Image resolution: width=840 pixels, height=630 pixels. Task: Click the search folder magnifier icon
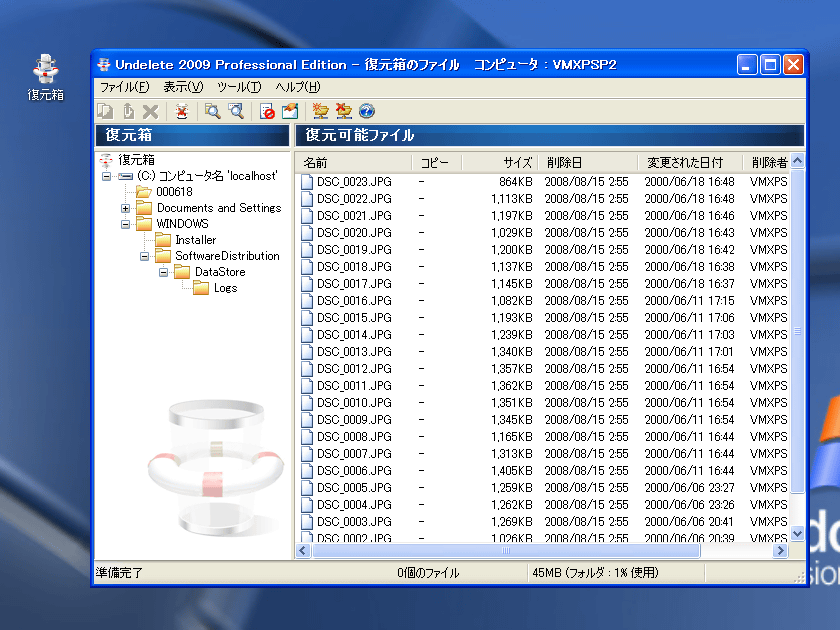[x=213, y=111]
